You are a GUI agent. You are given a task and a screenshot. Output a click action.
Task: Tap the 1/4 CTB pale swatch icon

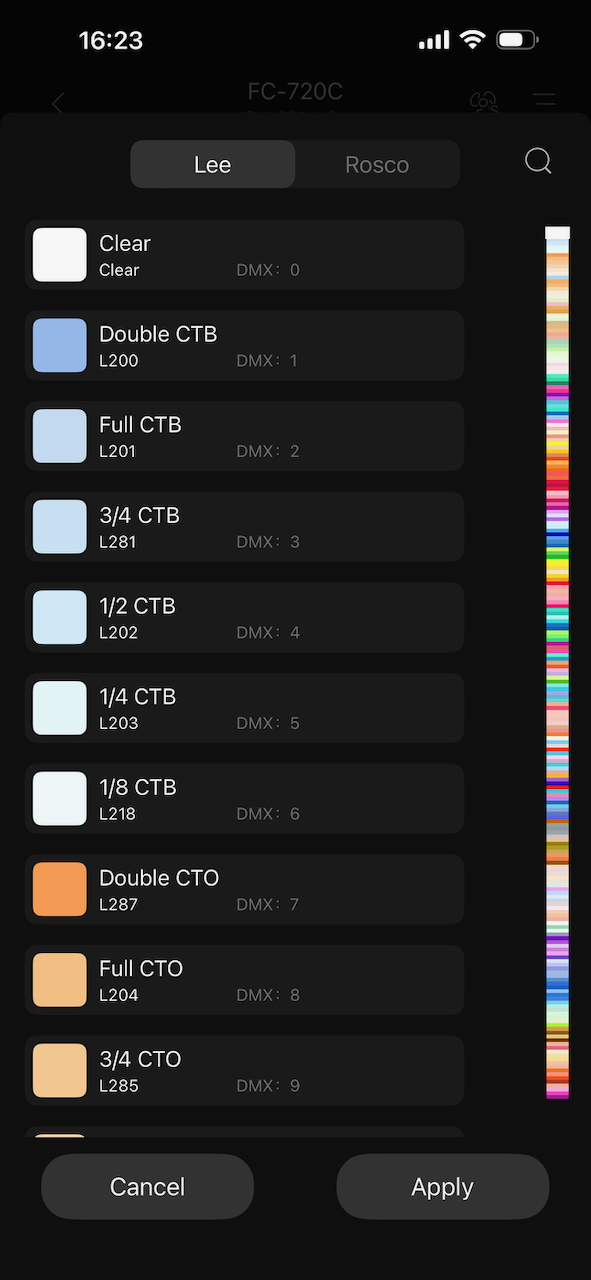(x=59, y=707)
